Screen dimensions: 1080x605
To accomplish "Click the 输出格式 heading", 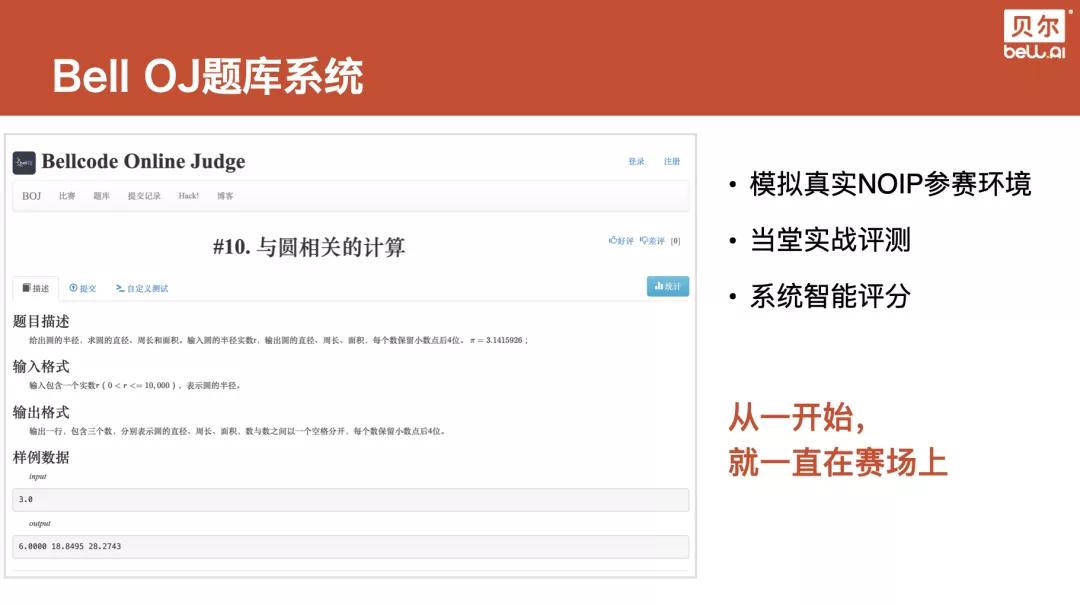I will click(x=41, y=412).
